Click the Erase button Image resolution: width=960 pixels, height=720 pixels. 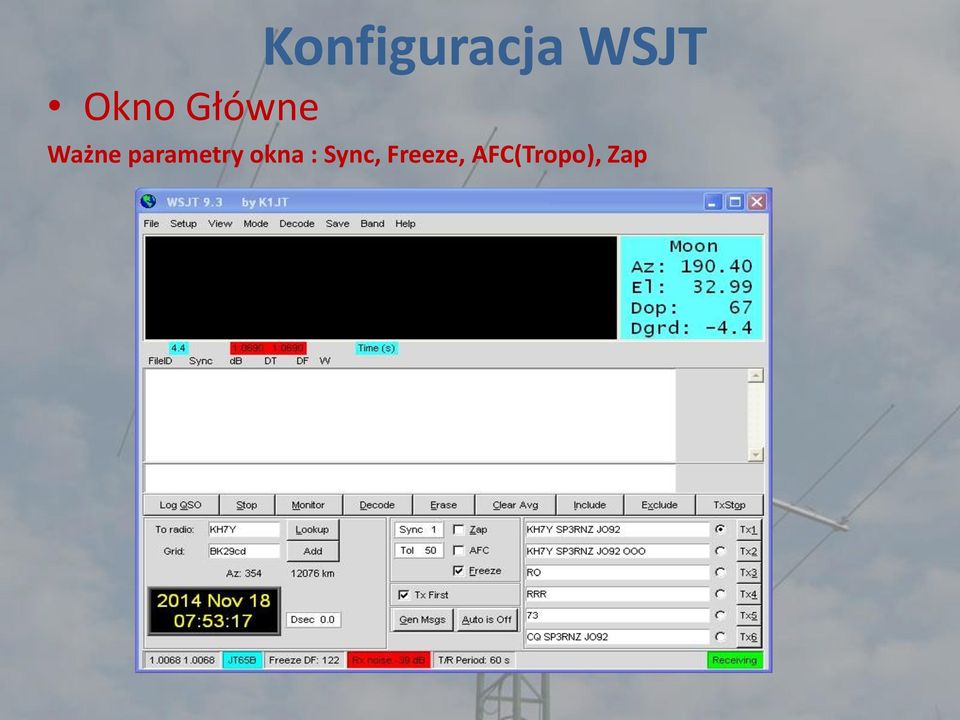443,505
